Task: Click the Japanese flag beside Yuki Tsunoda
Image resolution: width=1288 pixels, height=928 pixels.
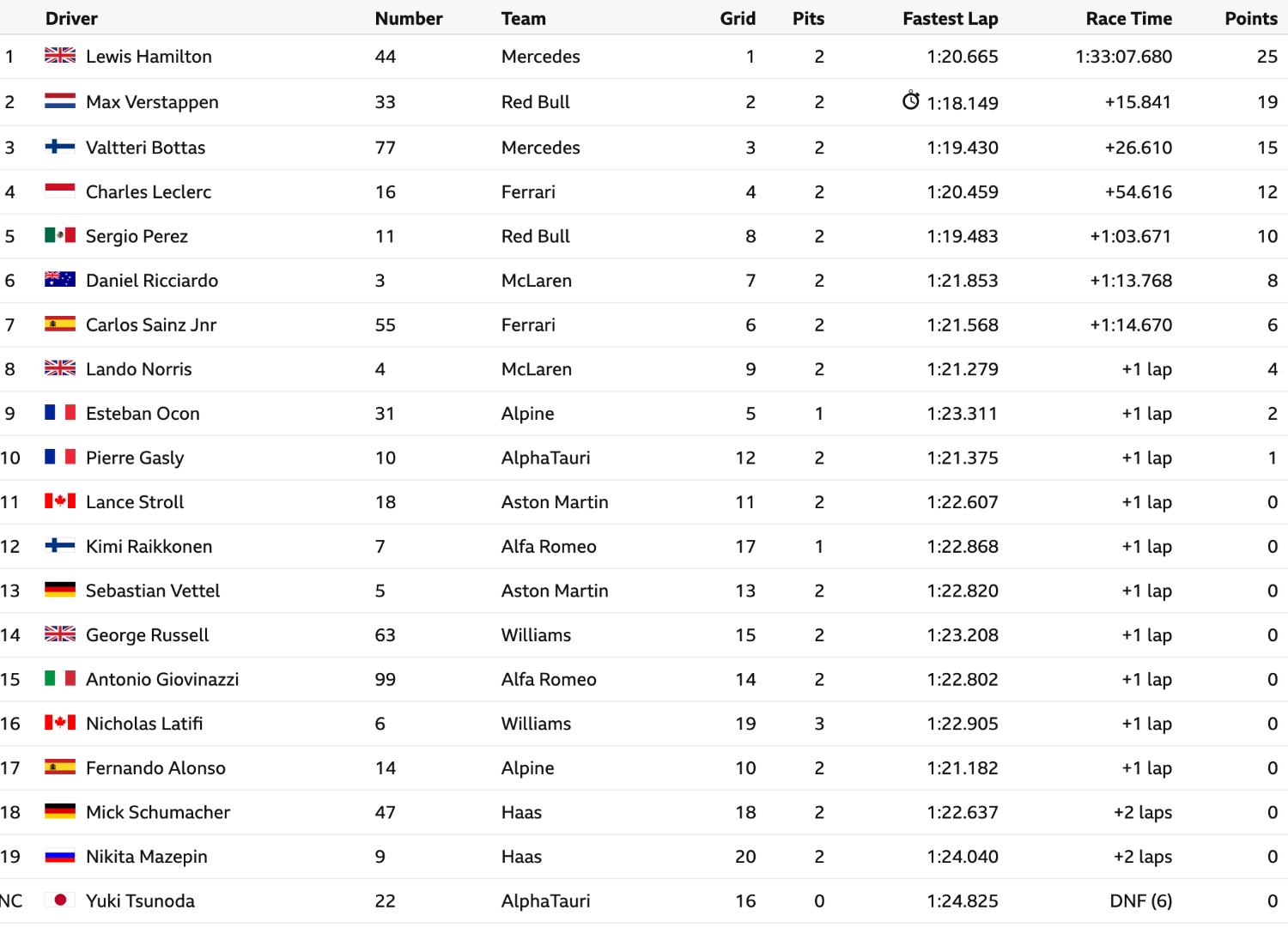Action: pos(60,901)
